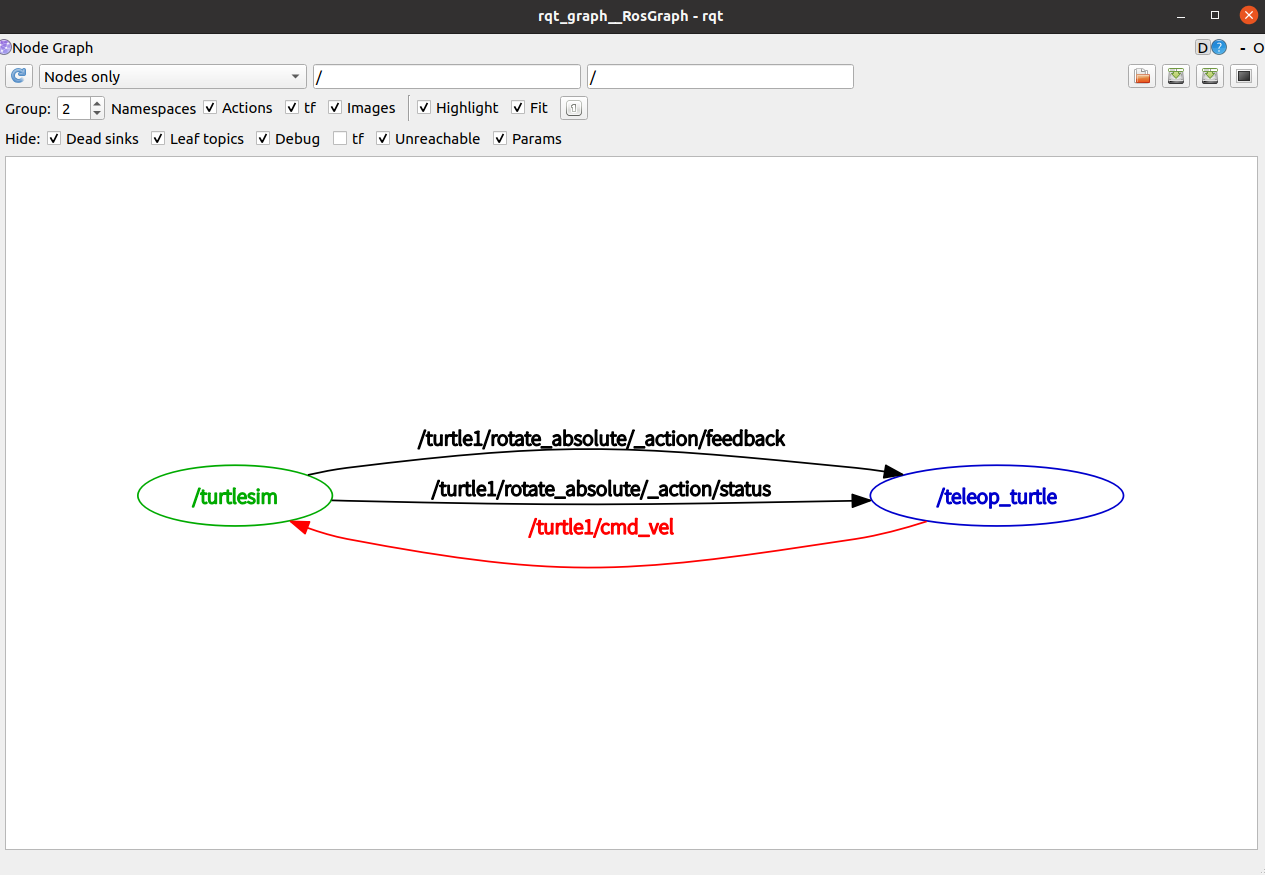Screen dimensions: 1265x875
Task: Uncheck the Images checkbox
Action: click(335, 107)
